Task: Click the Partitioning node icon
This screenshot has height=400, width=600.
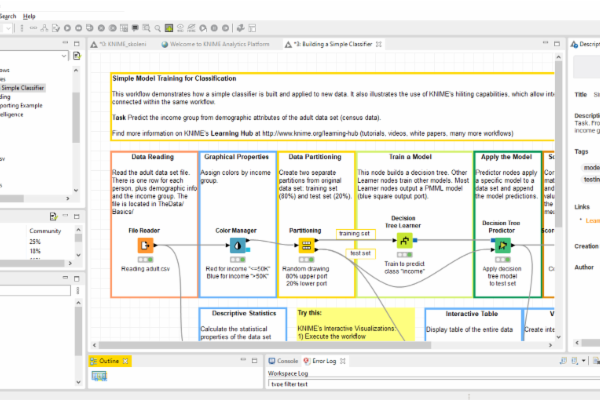Action: pyautogui.click(x=305, y=246)
